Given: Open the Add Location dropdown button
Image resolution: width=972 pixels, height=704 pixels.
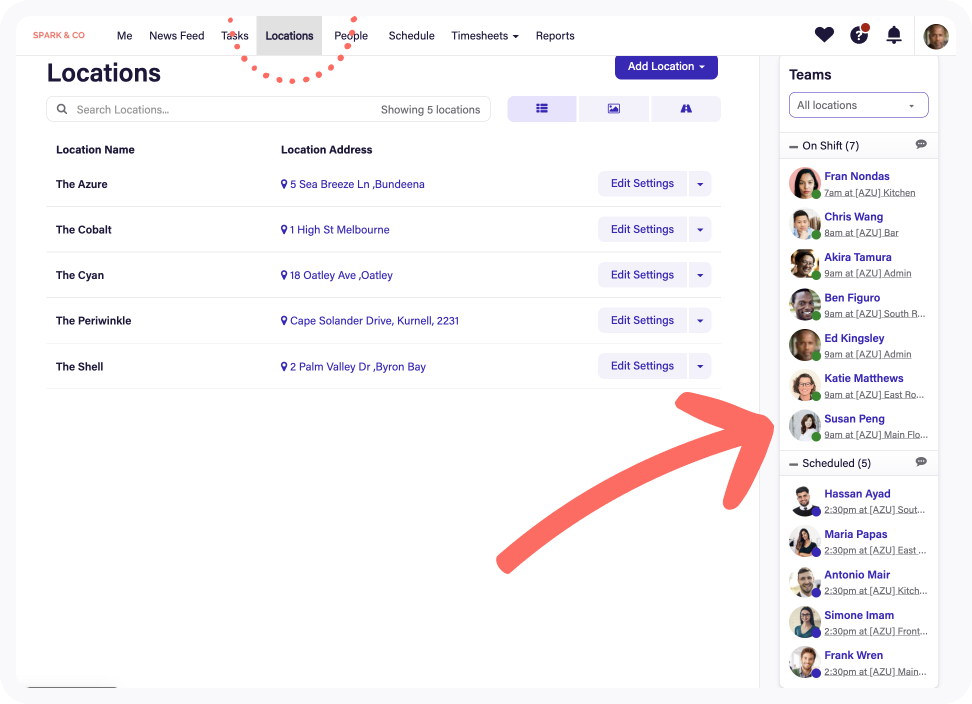Looking at the screenshot, I should click(x=666, y=67).
